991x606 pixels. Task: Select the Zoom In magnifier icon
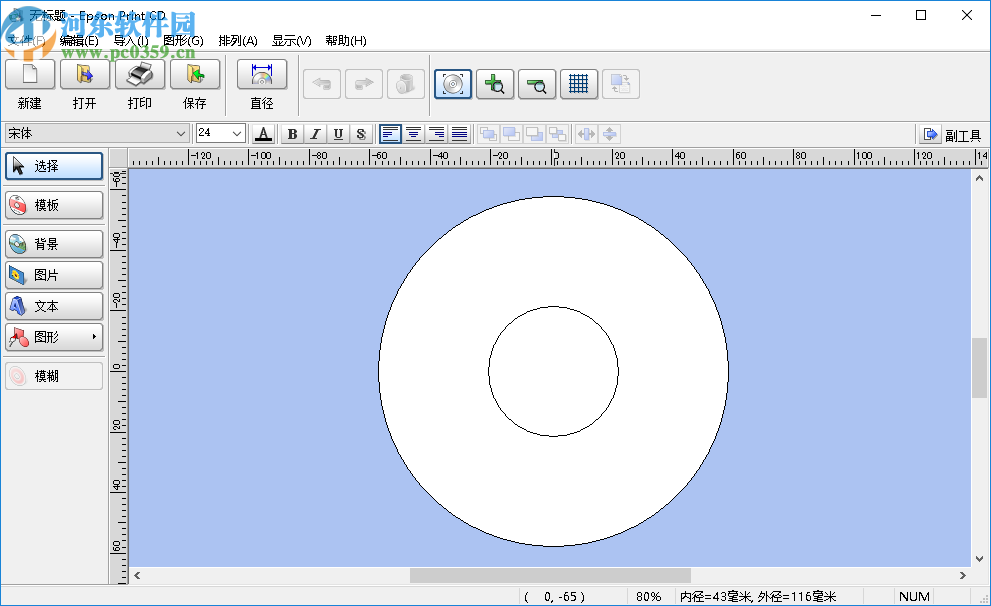(495, 84)
